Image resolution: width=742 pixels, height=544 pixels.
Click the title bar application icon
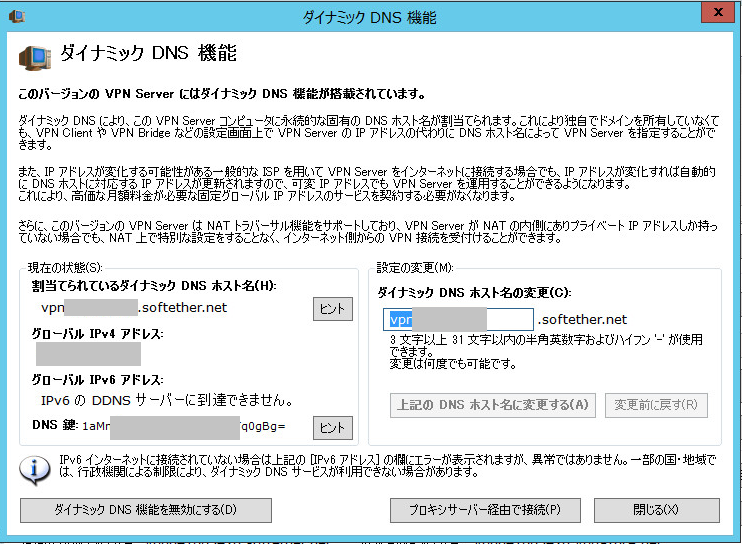pos(17,16)
